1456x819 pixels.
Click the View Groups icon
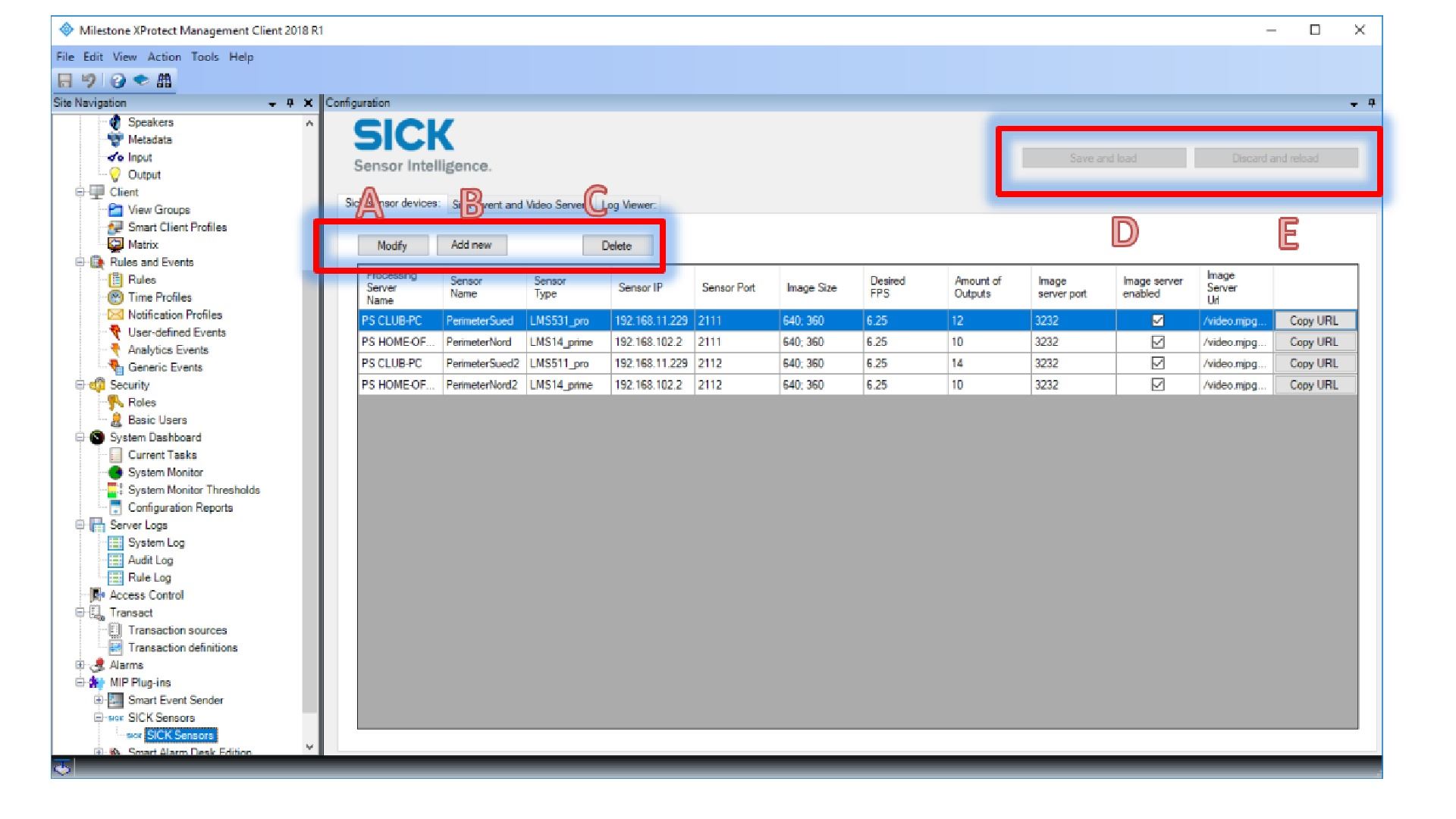[x=115, y=209]
